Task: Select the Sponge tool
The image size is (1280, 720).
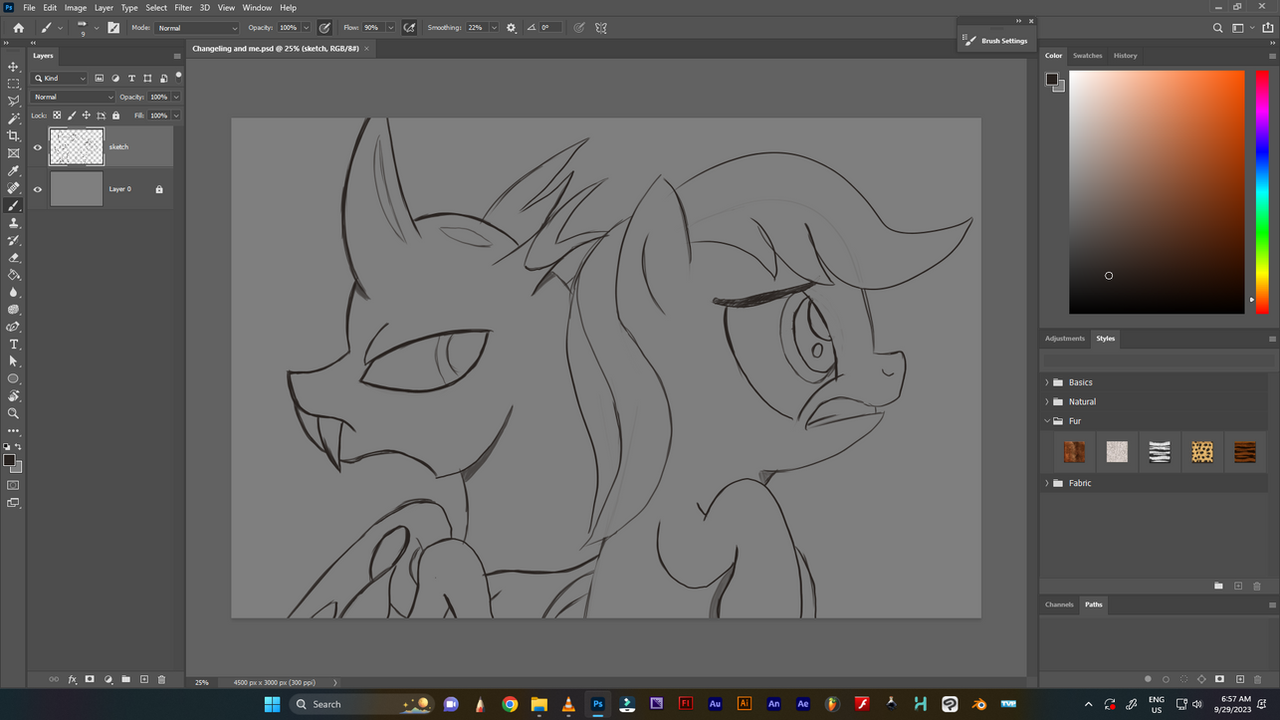Action: [x=13, y=309]
